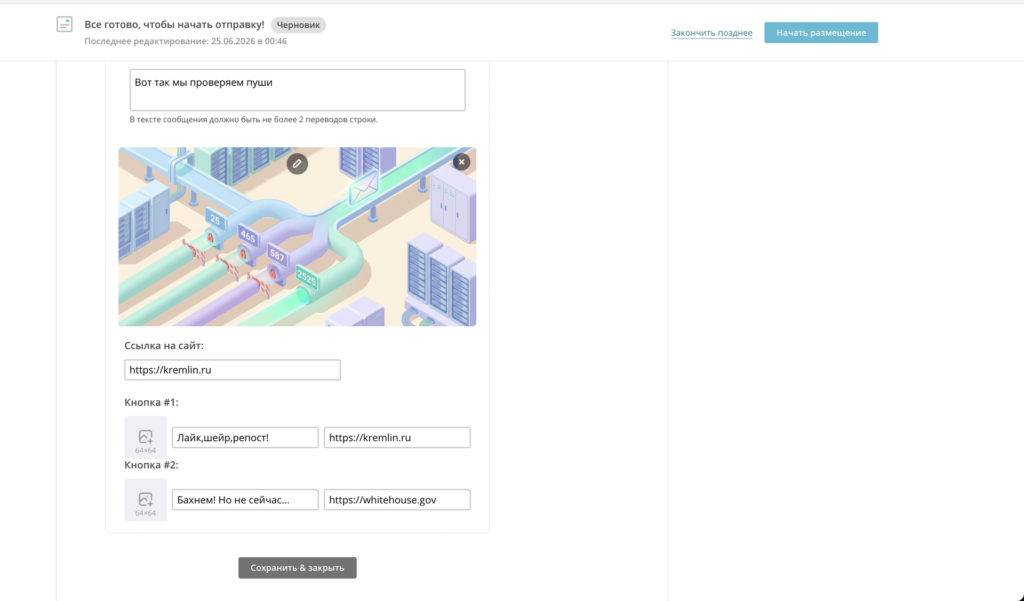Click the pencil edit icon on image
This screenshot has height=601, width=1024.
tap(297, 164)
